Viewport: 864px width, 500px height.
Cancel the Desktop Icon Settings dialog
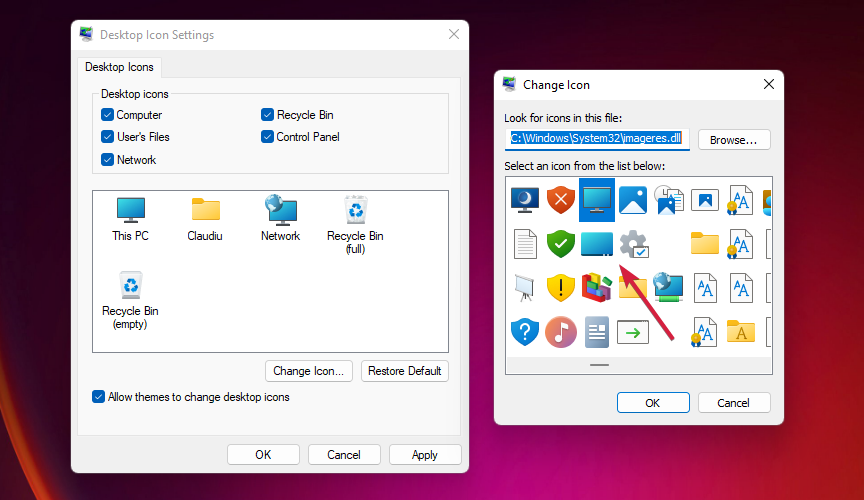click(x=344, y=455)
